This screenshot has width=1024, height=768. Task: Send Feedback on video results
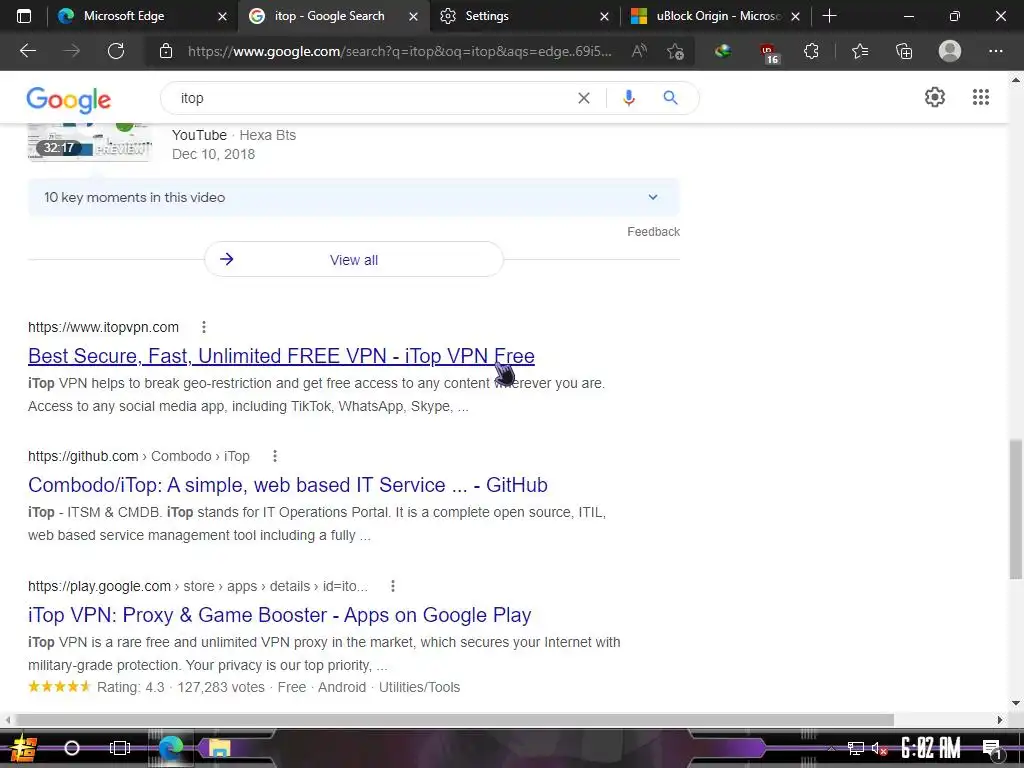tap(653, 232)
